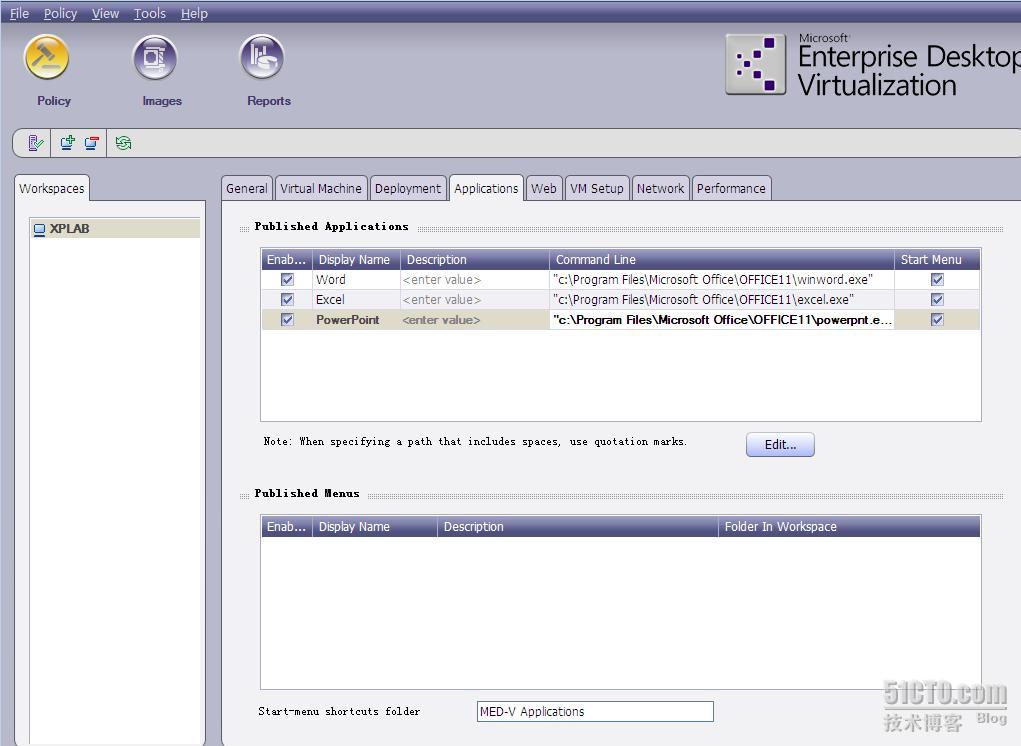Open the Help menu
The width and height of the screenshot is (1021, 746).
coord(194,13)
